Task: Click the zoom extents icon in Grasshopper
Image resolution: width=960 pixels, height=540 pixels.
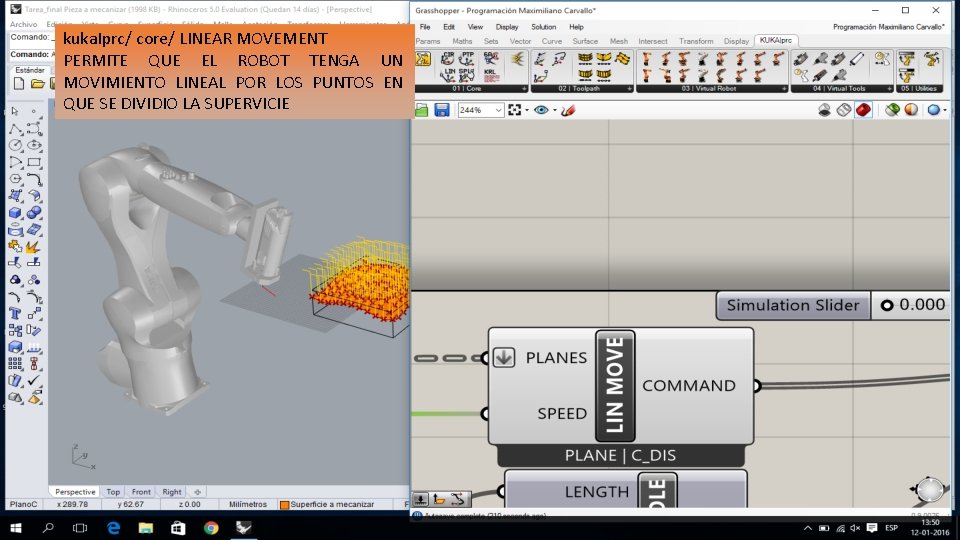Action: tap(514, 110)
